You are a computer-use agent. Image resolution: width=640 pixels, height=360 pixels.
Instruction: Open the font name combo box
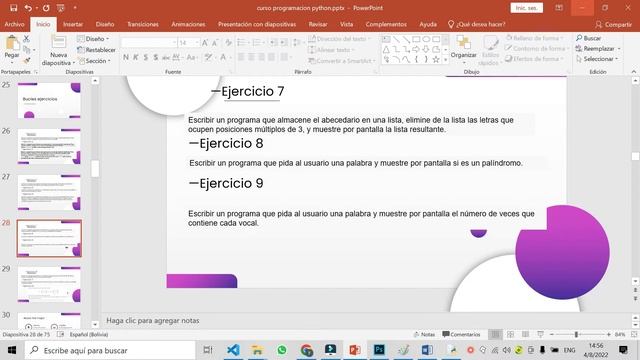click(x=149, y=42)
